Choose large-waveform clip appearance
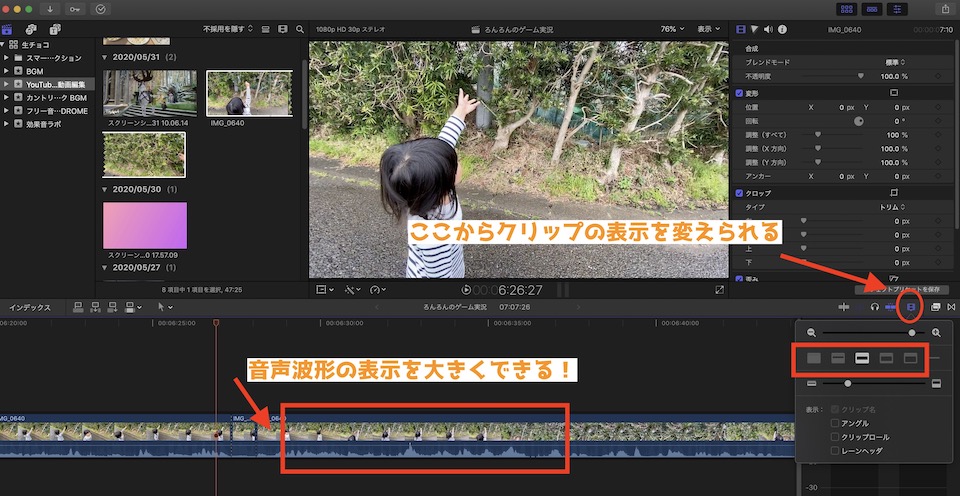Screen dimensions: 960x496 click(x=838, y=358)
